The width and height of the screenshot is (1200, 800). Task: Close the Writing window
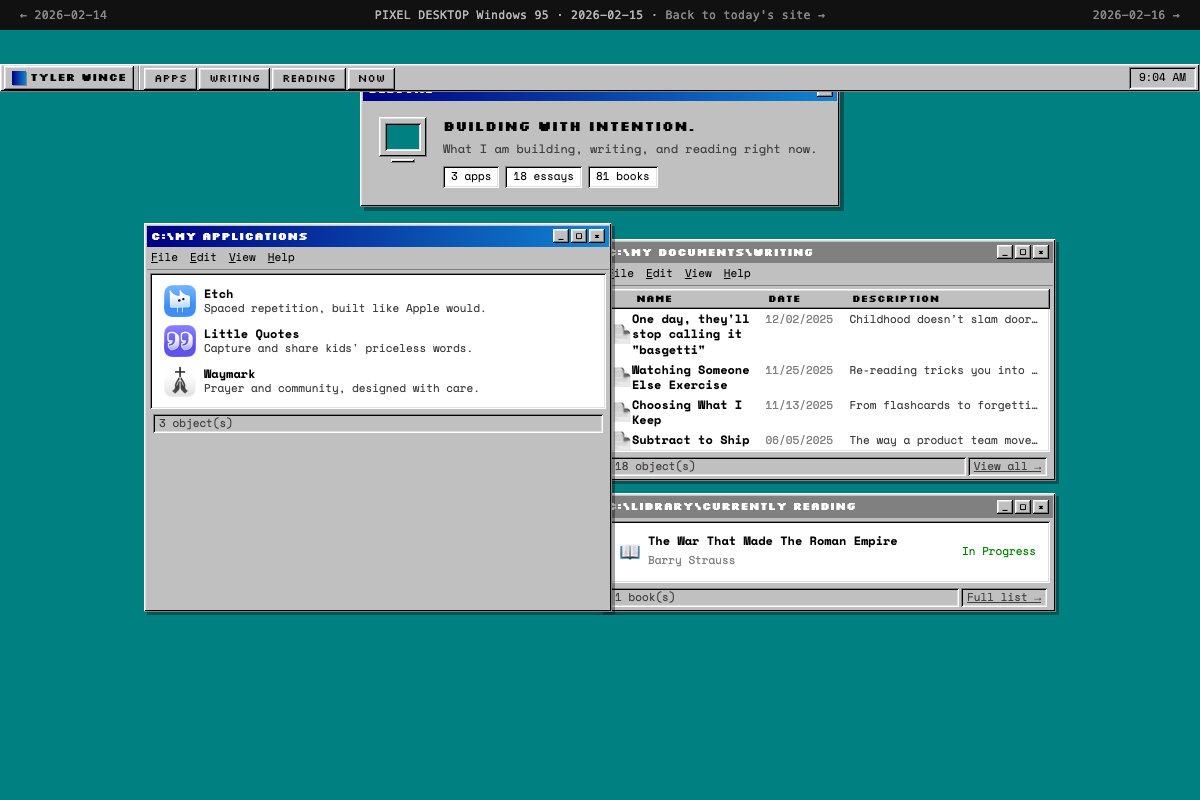1041,252
